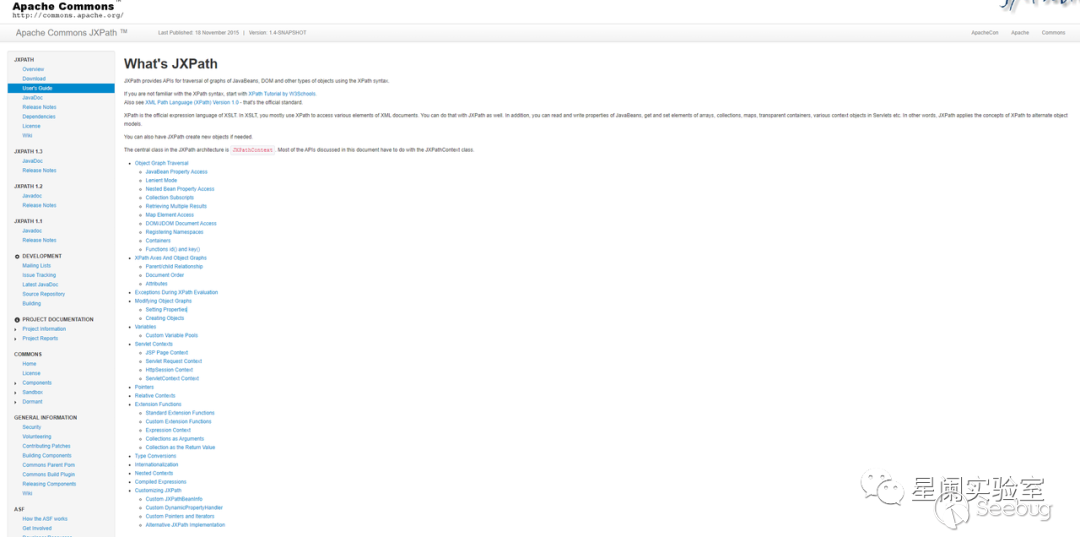Jump to HttpSession Context
The height and width of the screenshot is (537, 1080).
pos(169,370)
